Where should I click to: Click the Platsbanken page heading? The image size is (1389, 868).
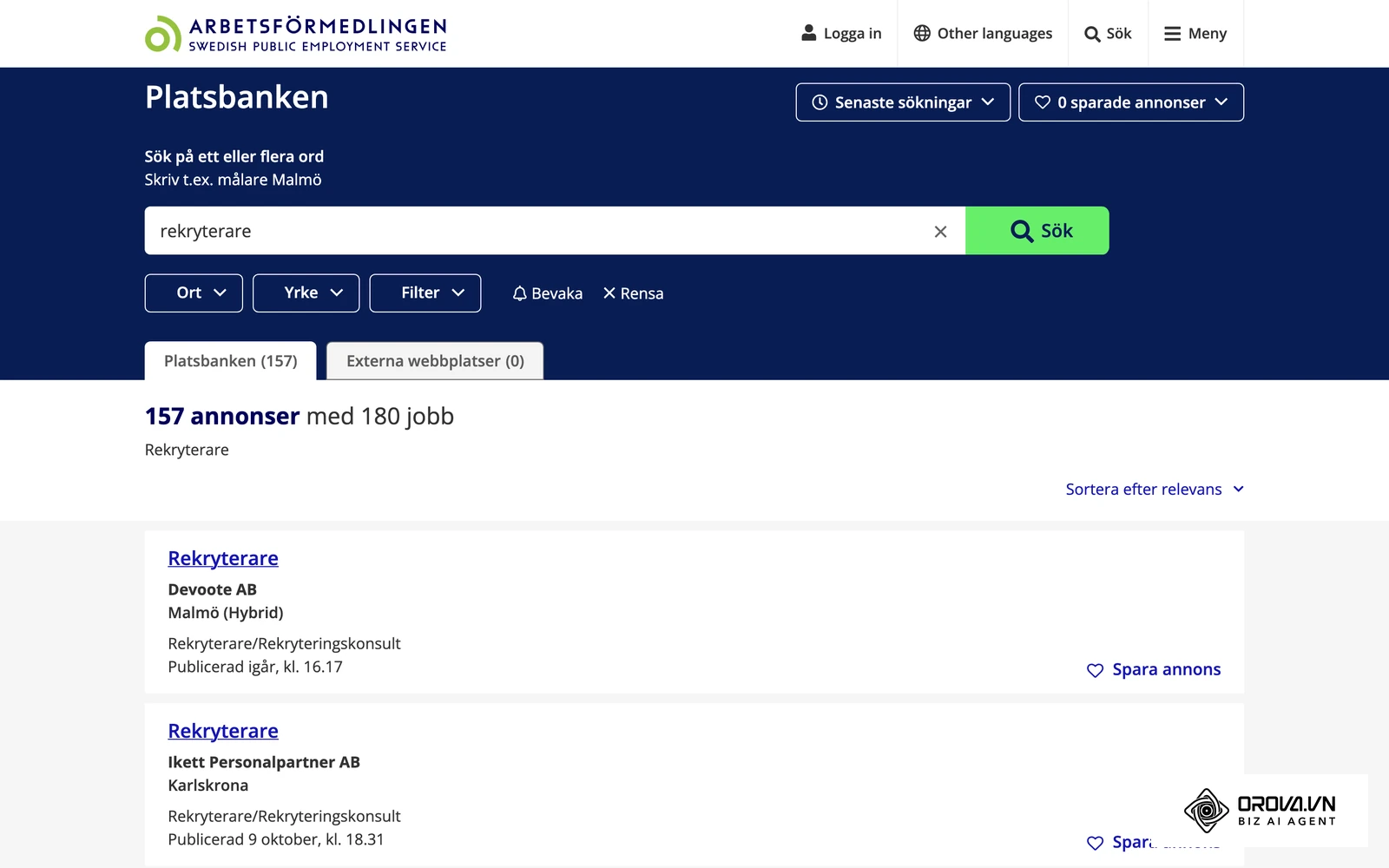(237, 97)
